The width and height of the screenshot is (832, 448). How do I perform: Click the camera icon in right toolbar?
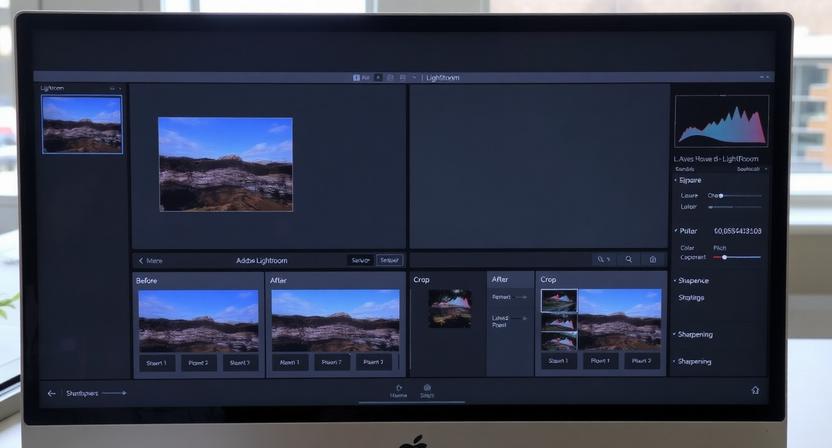pyautogui.click(x=653, y=259)
